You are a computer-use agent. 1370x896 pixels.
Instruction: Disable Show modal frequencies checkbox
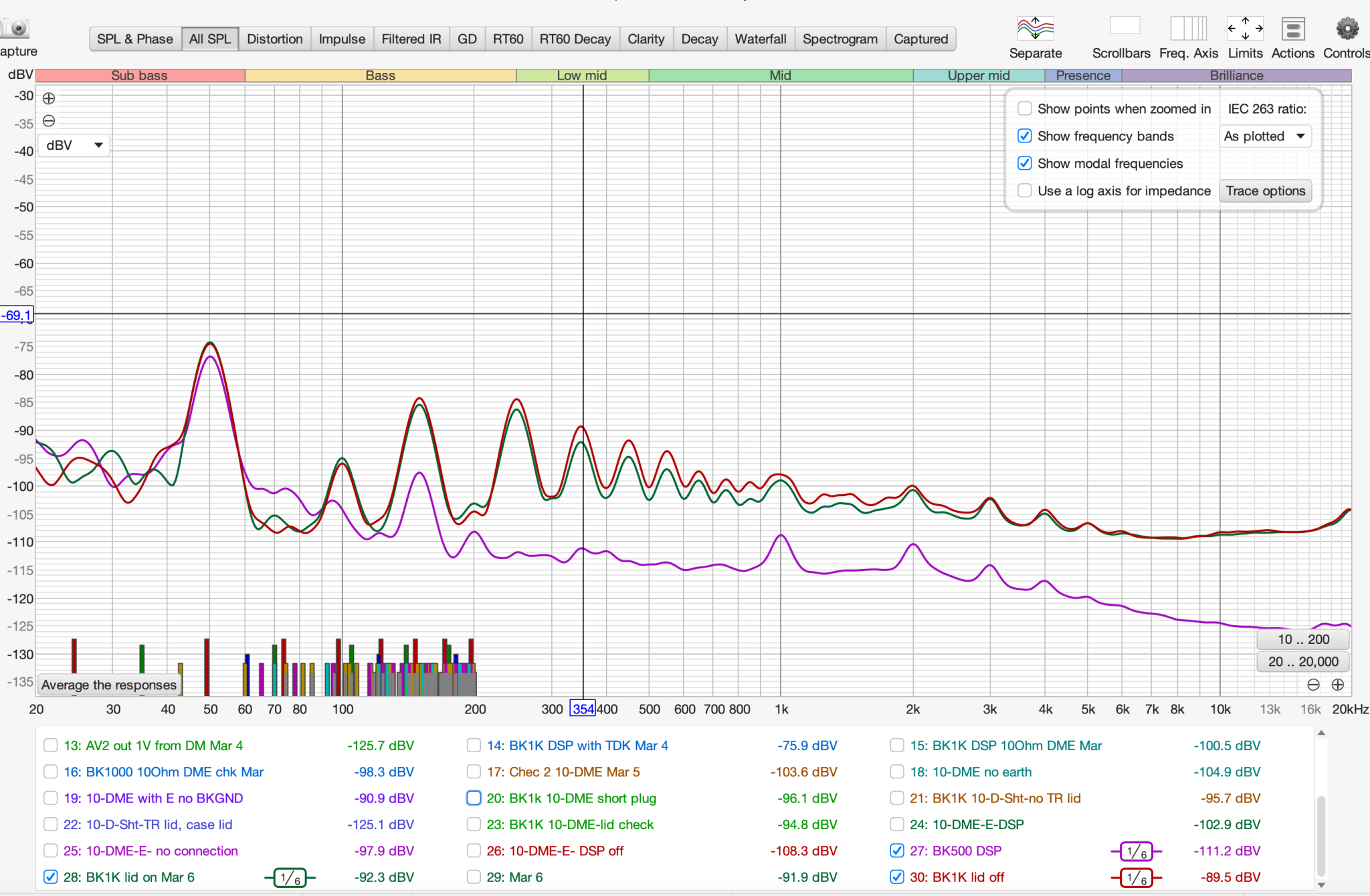coord(1024,163)
